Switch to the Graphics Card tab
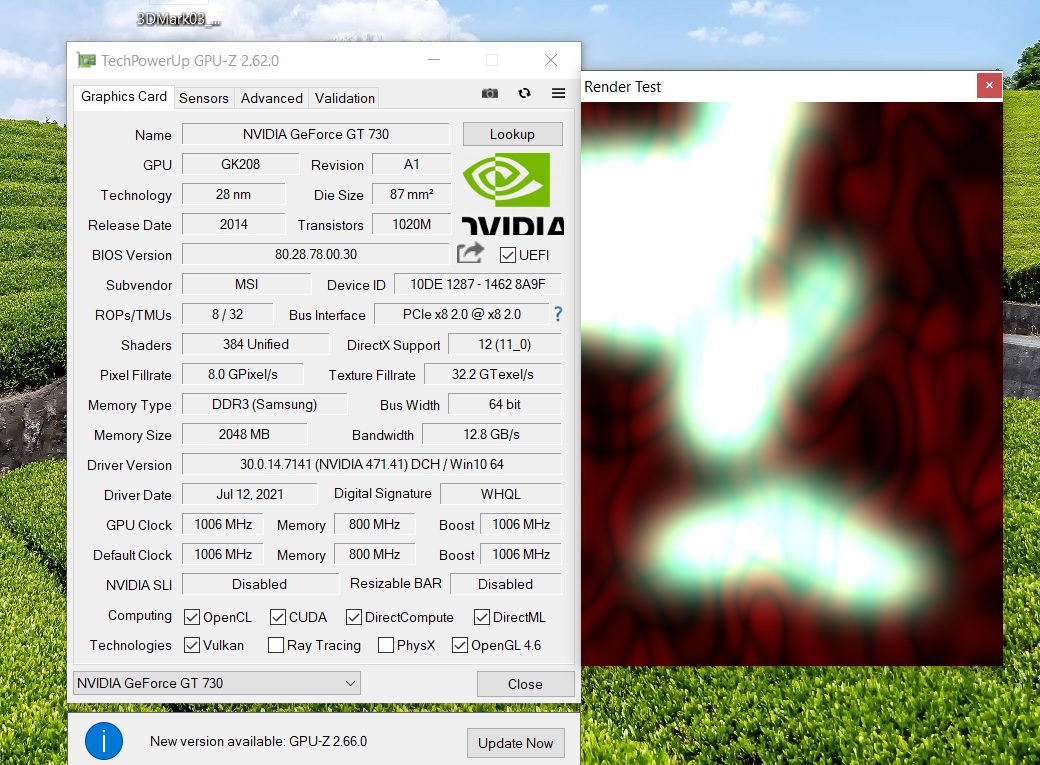 pyautogui.click(x=124, y=97)
